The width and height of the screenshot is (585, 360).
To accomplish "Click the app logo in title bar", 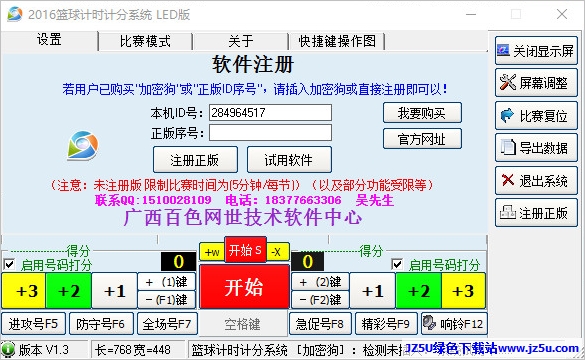I will [14, 14].
